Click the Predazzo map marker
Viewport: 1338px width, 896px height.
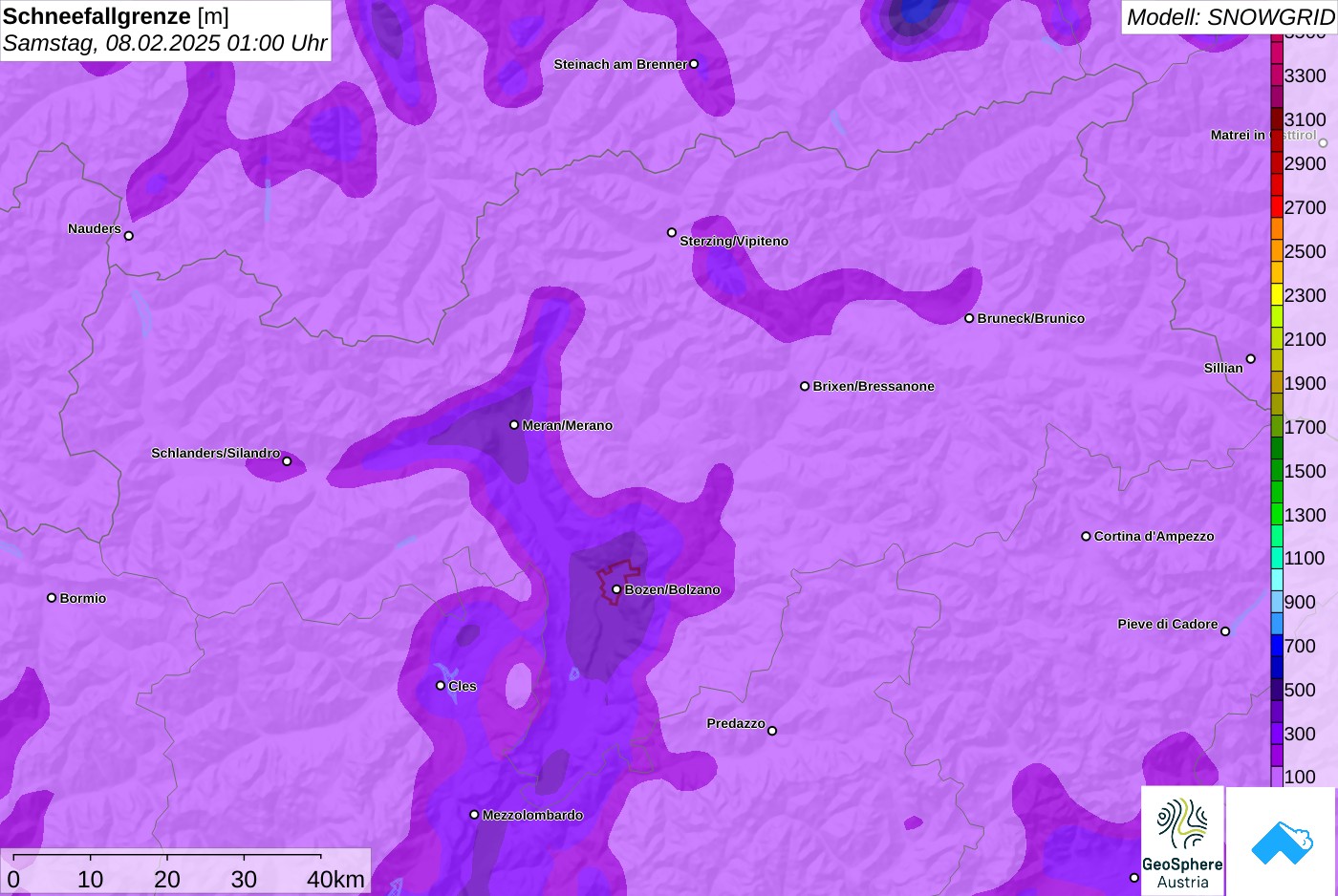tap(772, 731)
